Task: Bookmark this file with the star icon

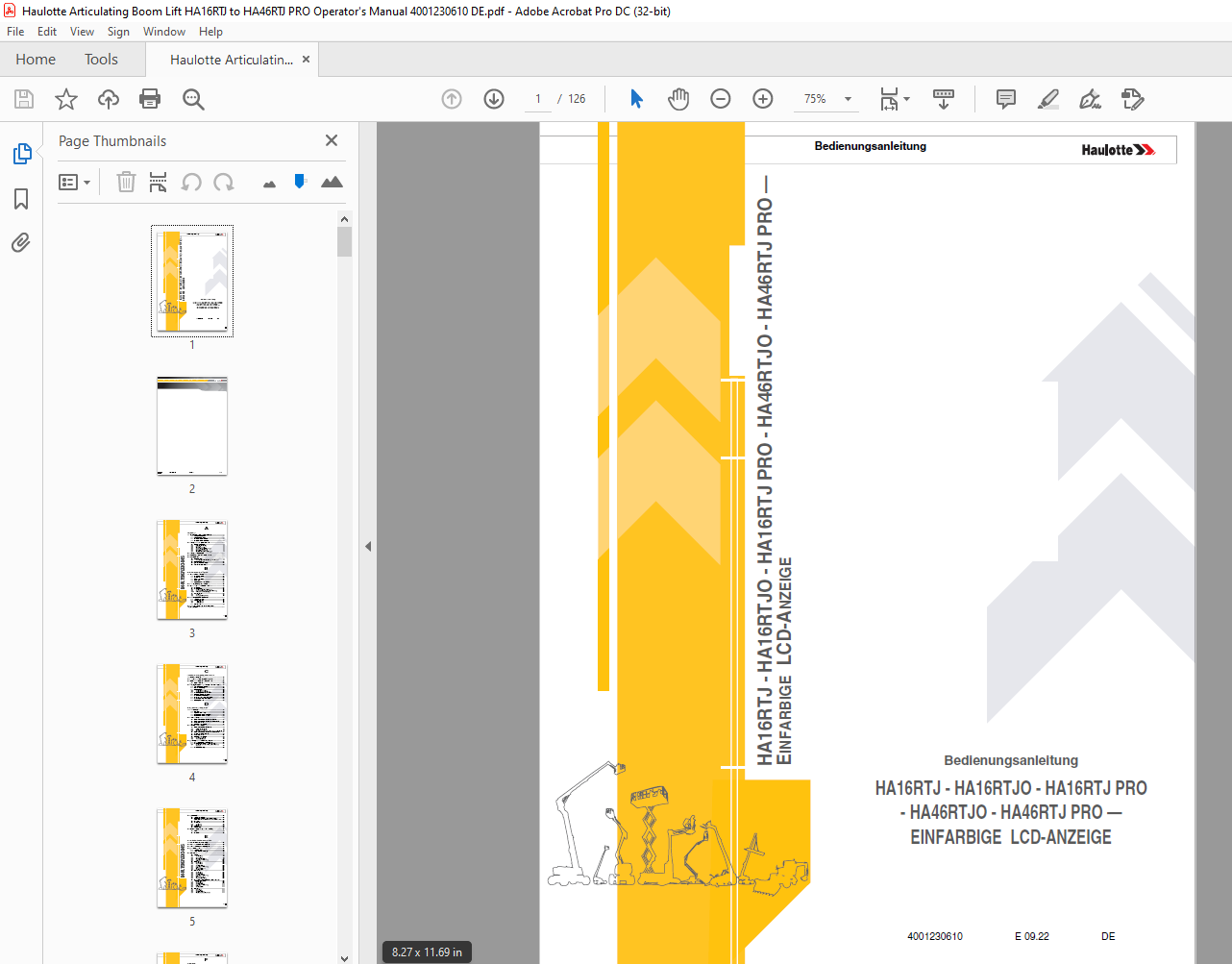Action: coord(66,99)
